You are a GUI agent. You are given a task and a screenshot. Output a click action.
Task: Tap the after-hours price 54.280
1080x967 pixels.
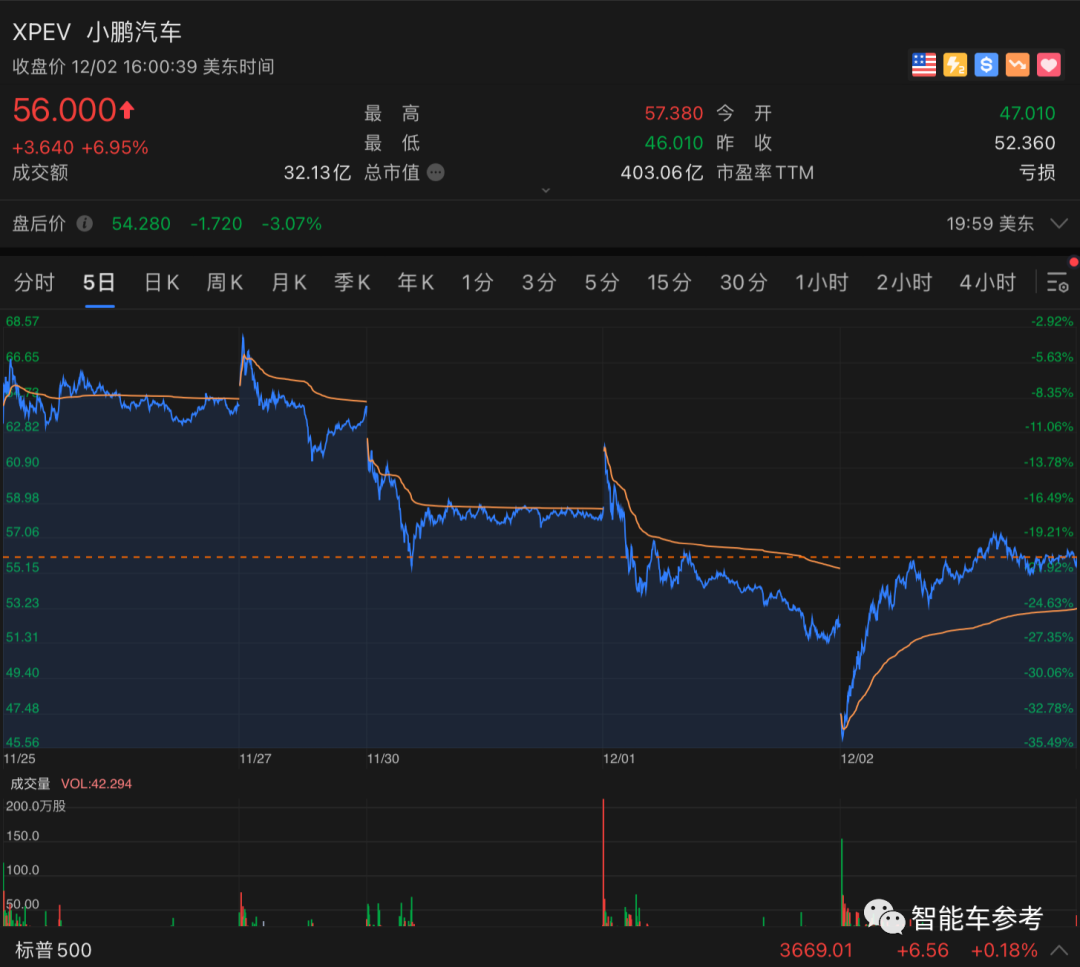141,224
